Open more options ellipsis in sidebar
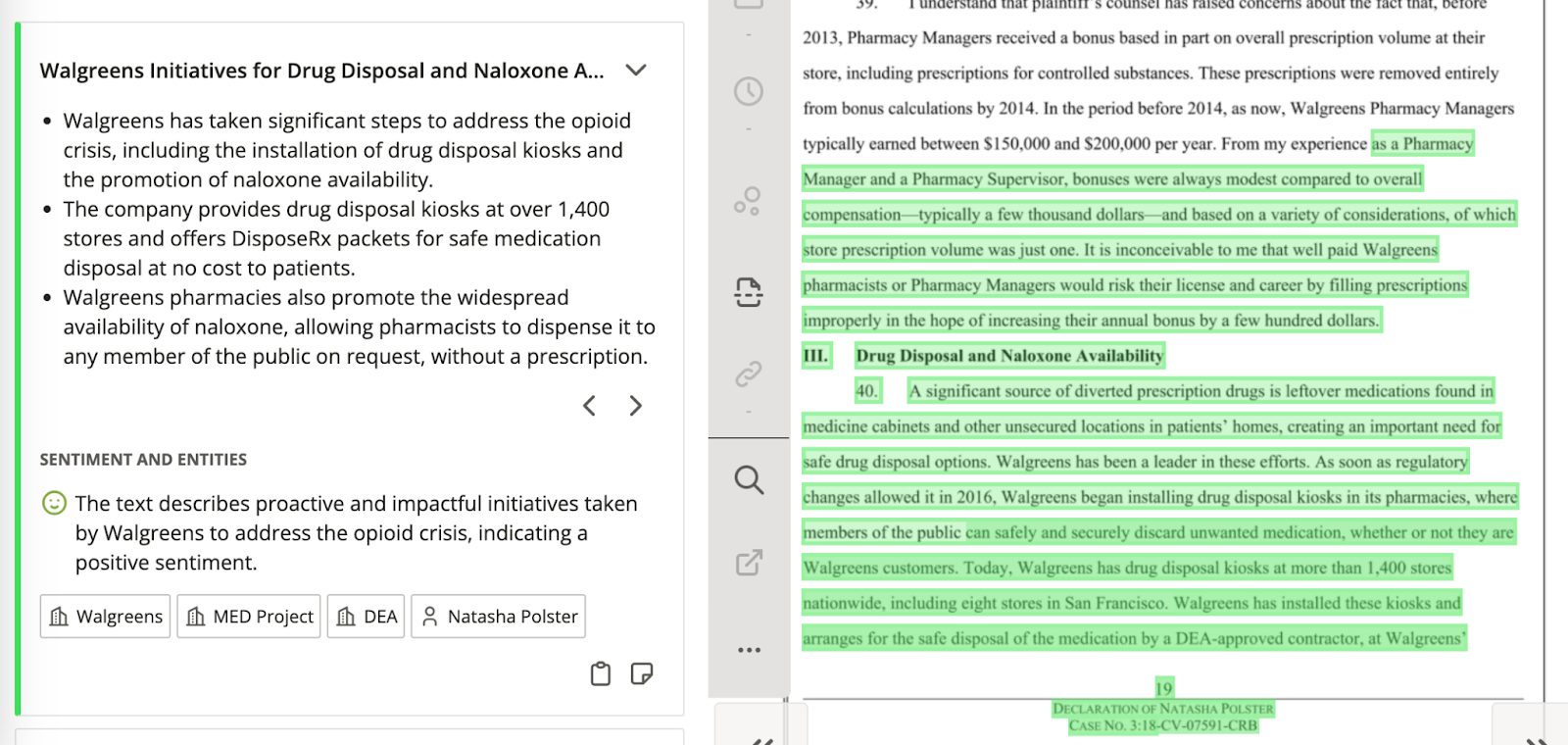The image size is (1568, 745). click(749, 650)
